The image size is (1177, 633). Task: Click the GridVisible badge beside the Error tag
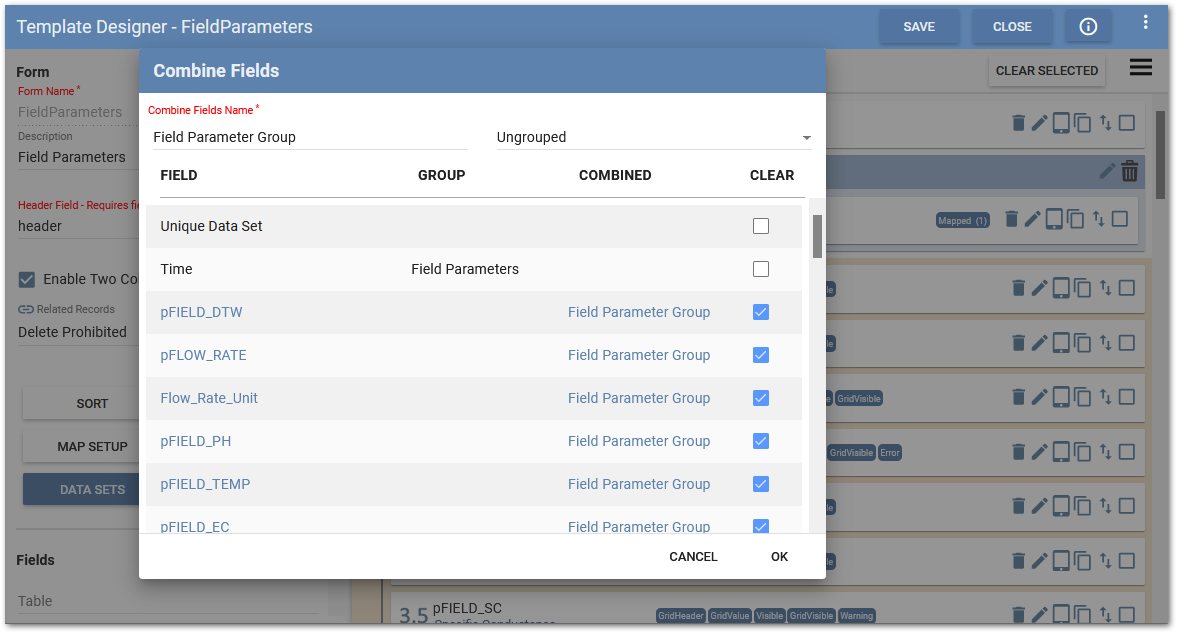851,452
